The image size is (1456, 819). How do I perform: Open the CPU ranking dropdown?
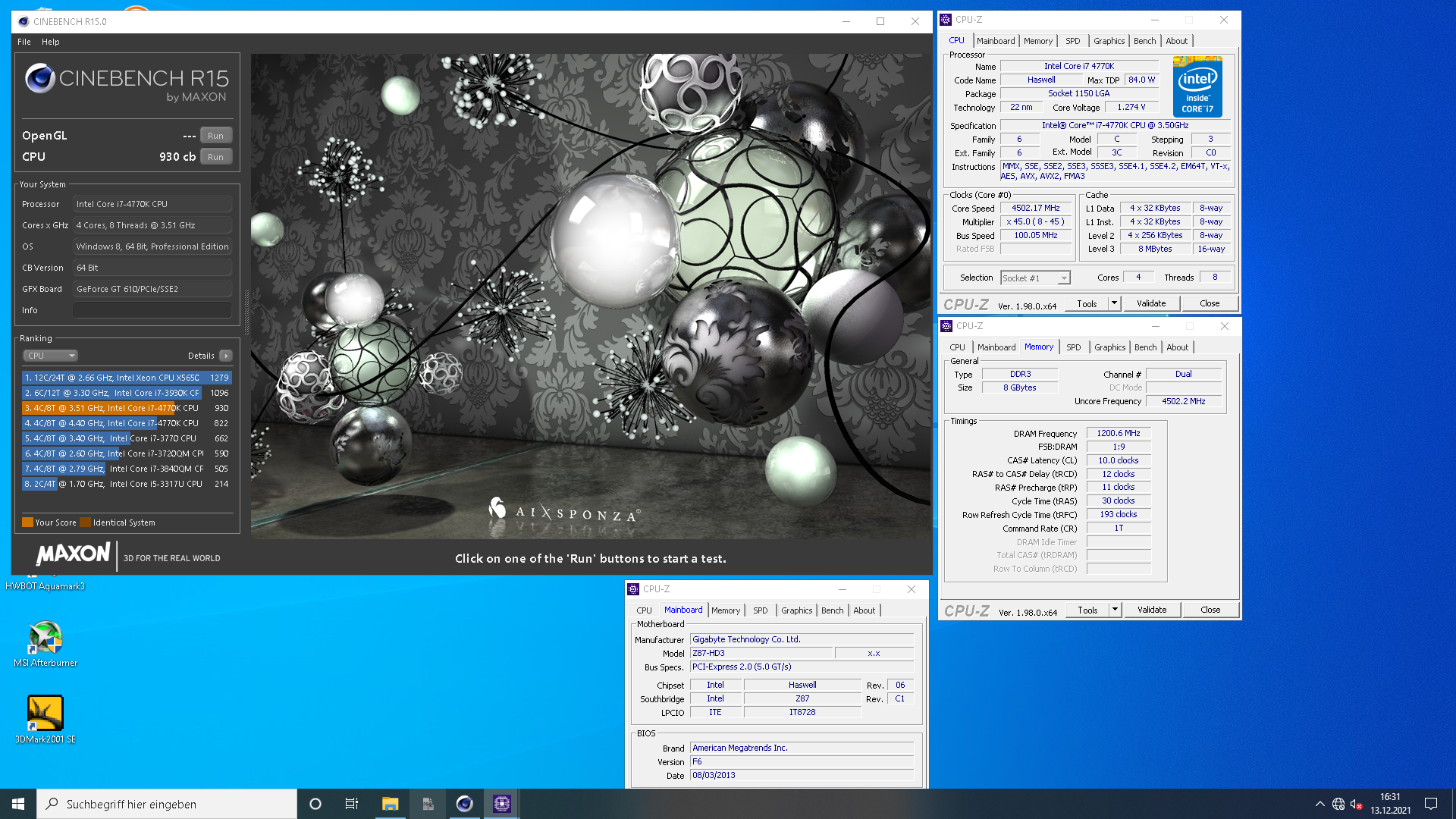50,356
